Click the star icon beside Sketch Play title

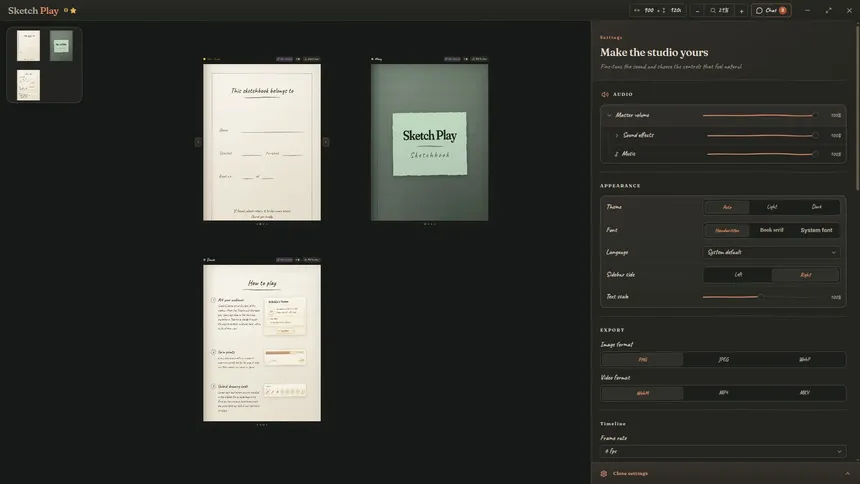(73, 10)
